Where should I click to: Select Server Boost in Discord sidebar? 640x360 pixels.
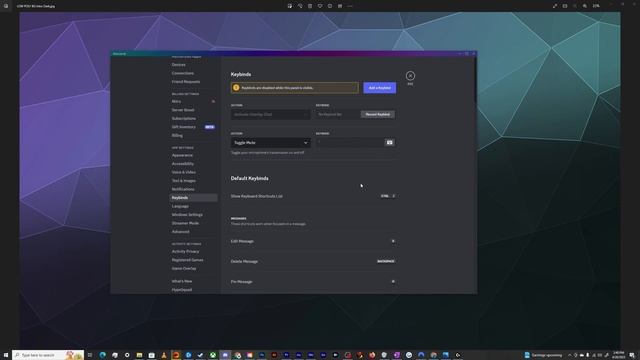click(183, 110)
